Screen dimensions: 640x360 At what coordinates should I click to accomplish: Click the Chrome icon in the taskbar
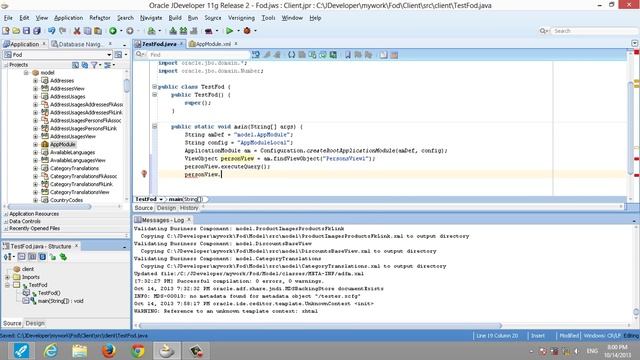point(138,351)
